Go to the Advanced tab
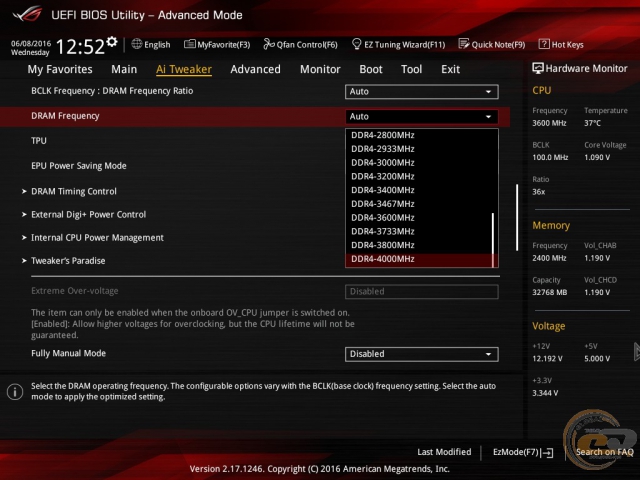The image size is (640, 480). click(256, 69)
